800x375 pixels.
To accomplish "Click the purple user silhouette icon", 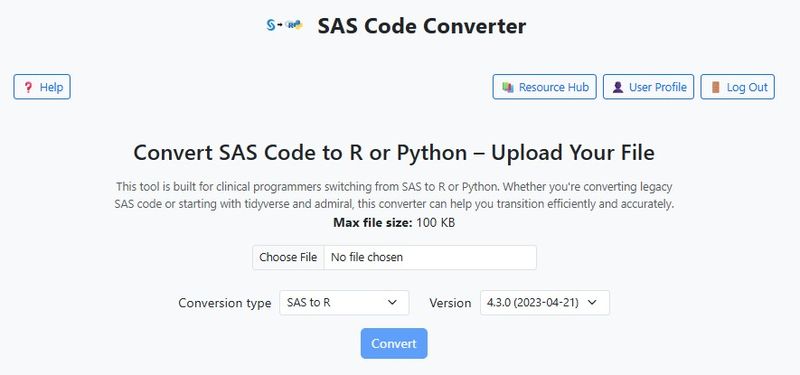I will (618, 87).
